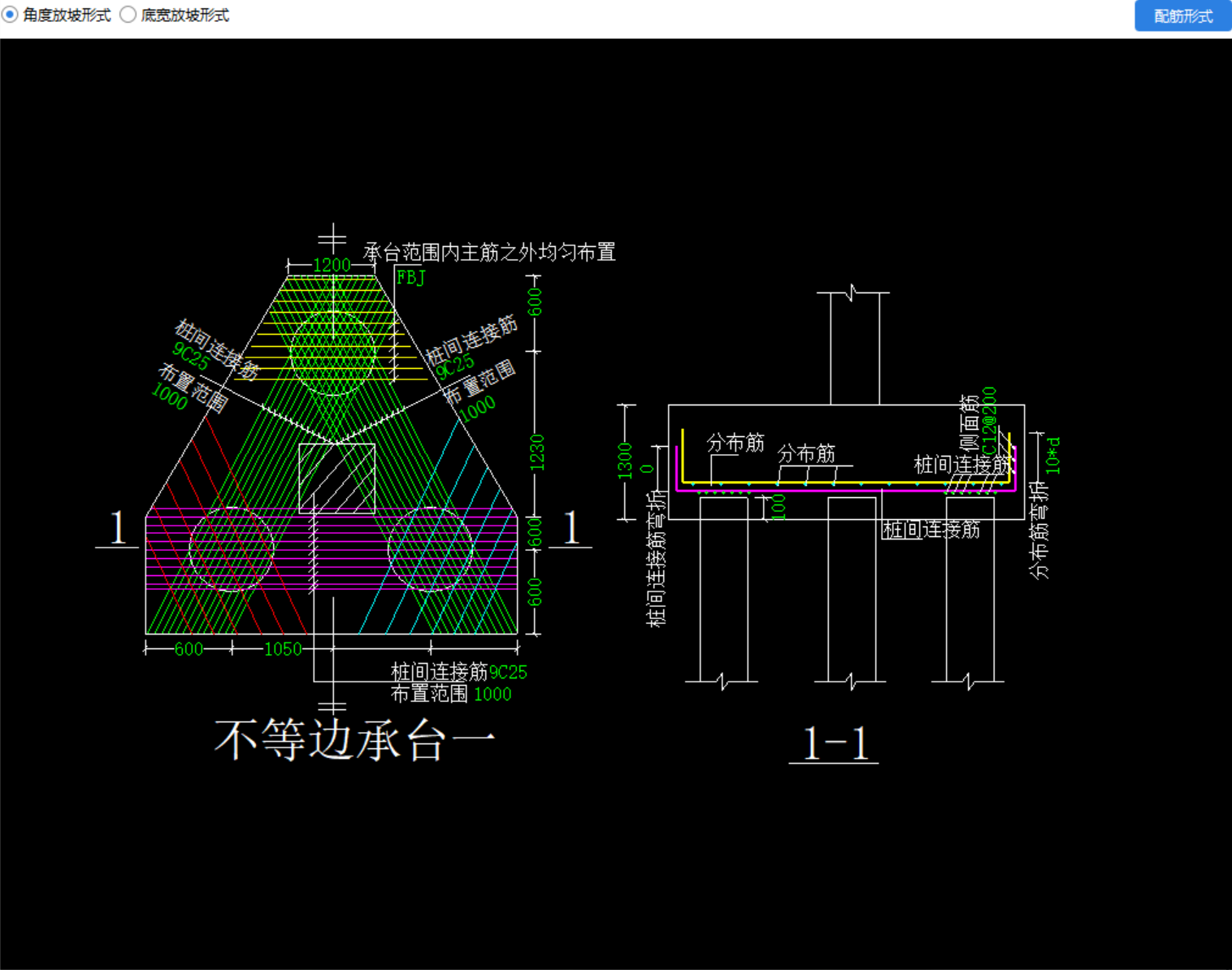Edit the green 100 embed dimension in section 1-1
The width and height of the screenshot is (1232, 970).
coord(778,507)
